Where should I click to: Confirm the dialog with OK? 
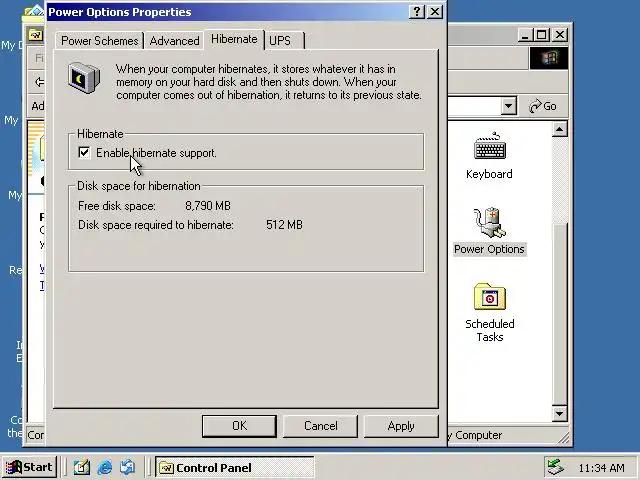click(239, 426)
